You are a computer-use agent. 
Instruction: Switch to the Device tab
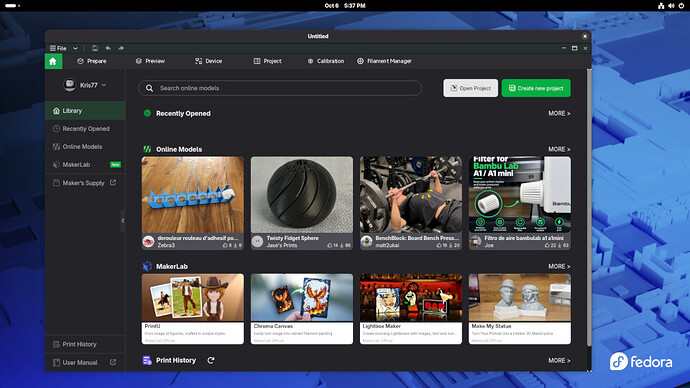point(209,61)
